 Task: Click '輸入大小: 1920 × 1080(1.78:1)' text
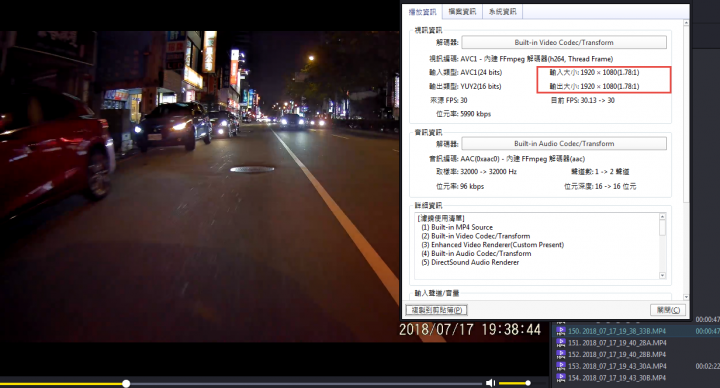[594, 72]
